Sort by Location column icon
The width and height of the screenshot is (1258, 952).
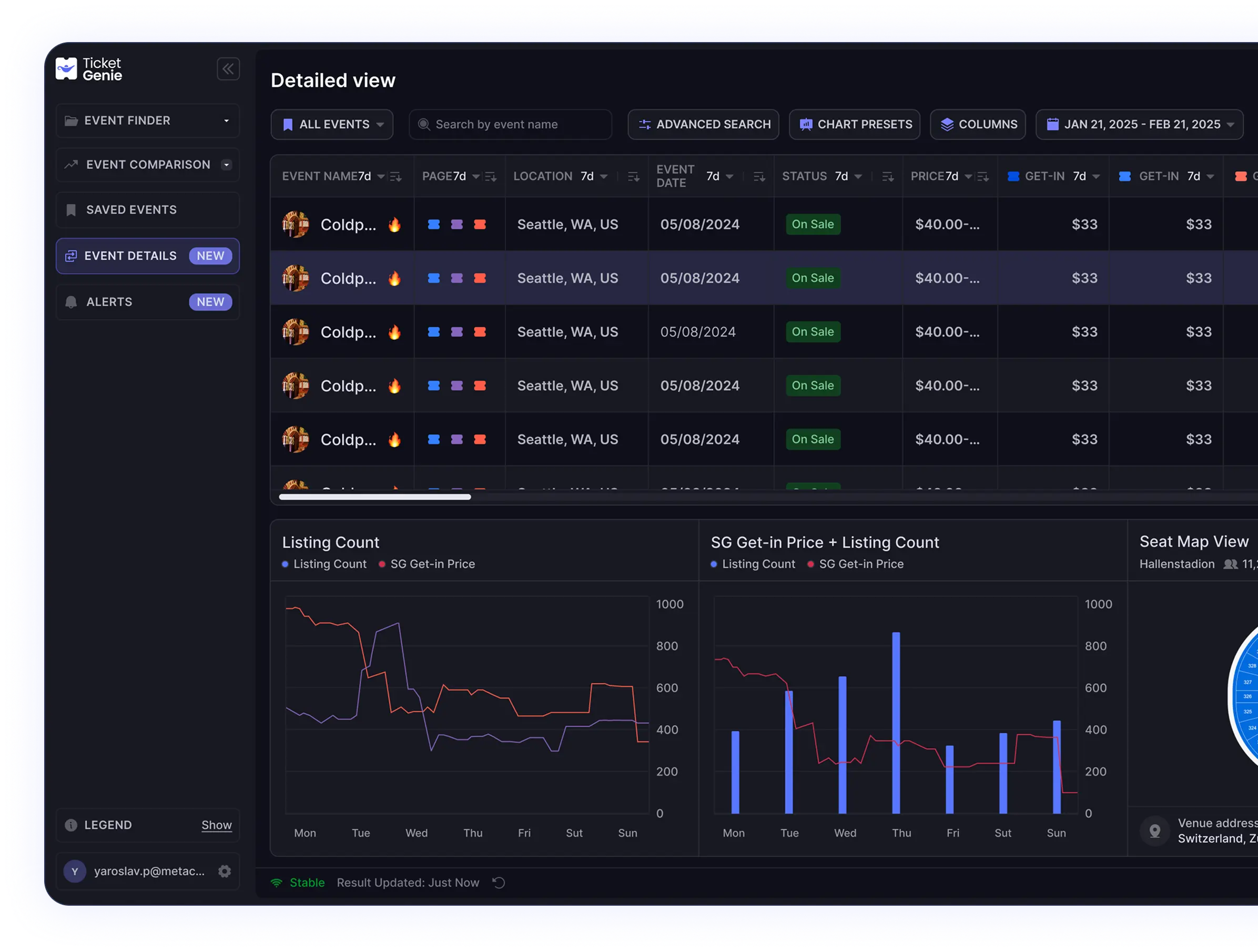[x=634, y=177]
